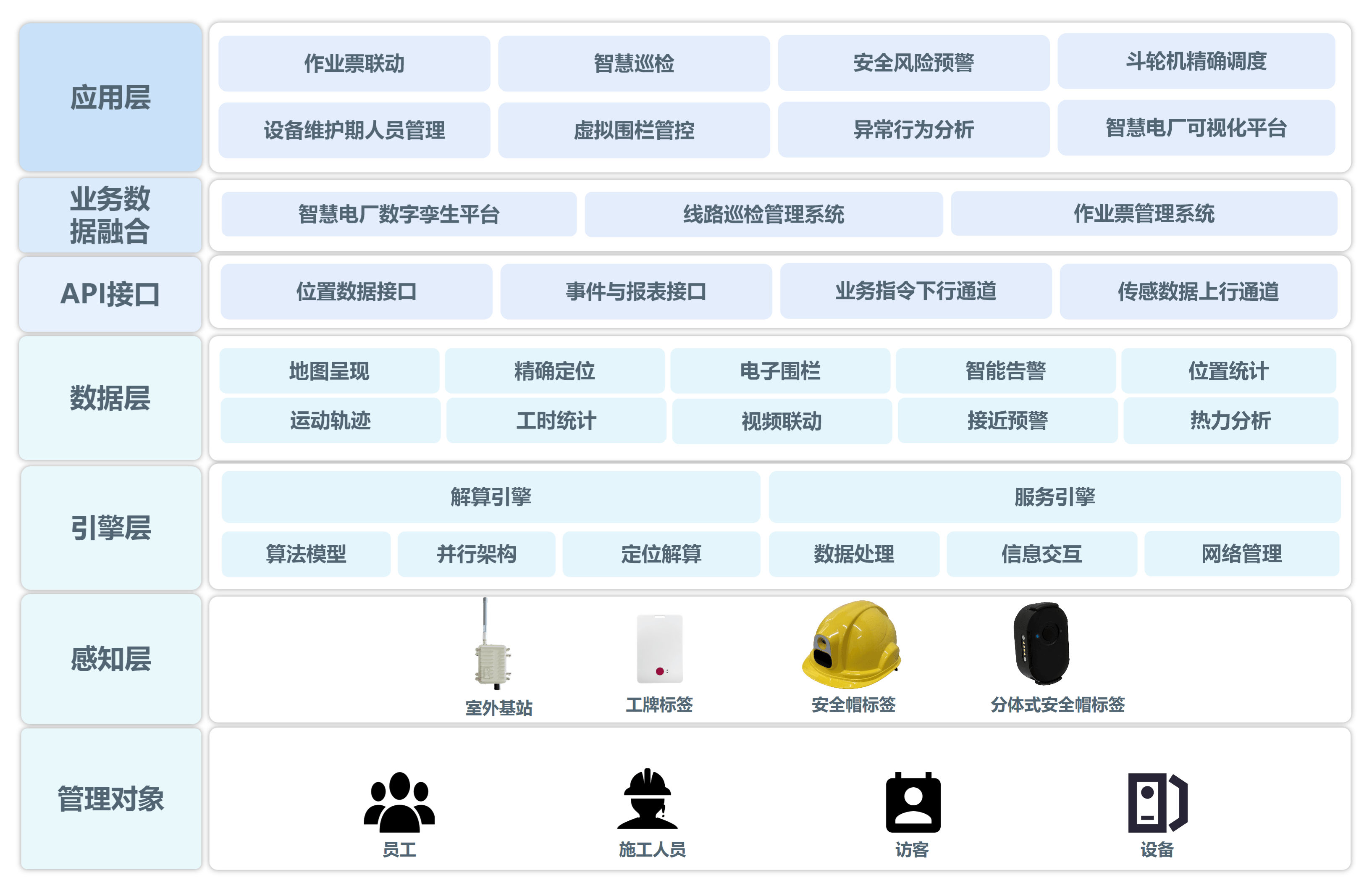Select the 虚拟围栏管控 box

634,130
